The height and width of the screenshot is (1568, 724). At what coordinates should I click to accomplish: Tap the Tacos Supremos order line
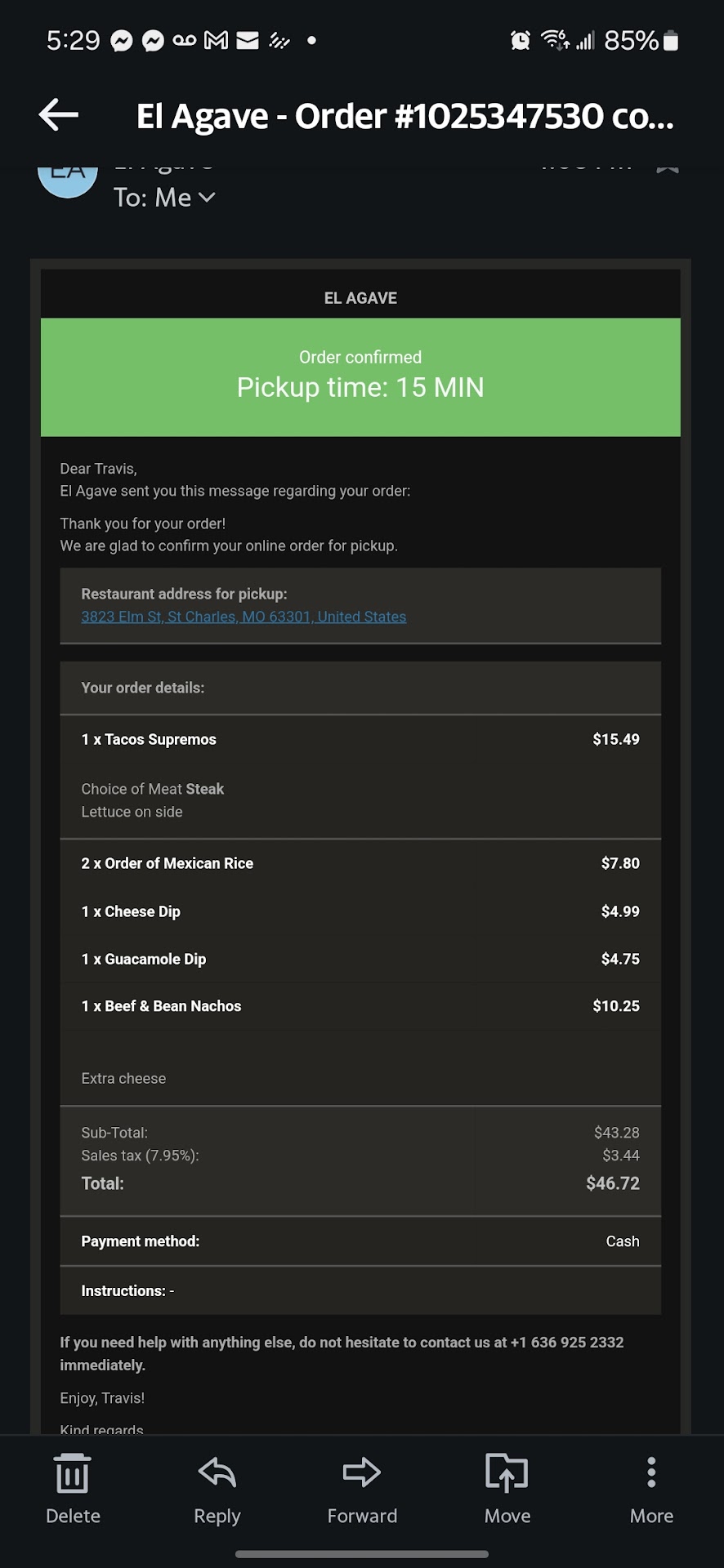coord(149,739)
